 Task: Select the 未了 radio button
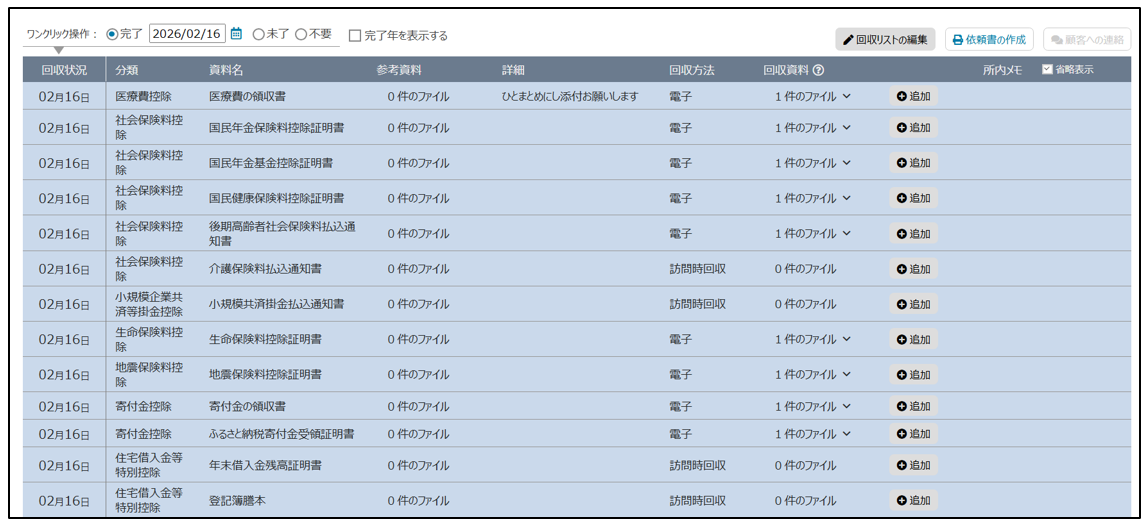(259, 34)
